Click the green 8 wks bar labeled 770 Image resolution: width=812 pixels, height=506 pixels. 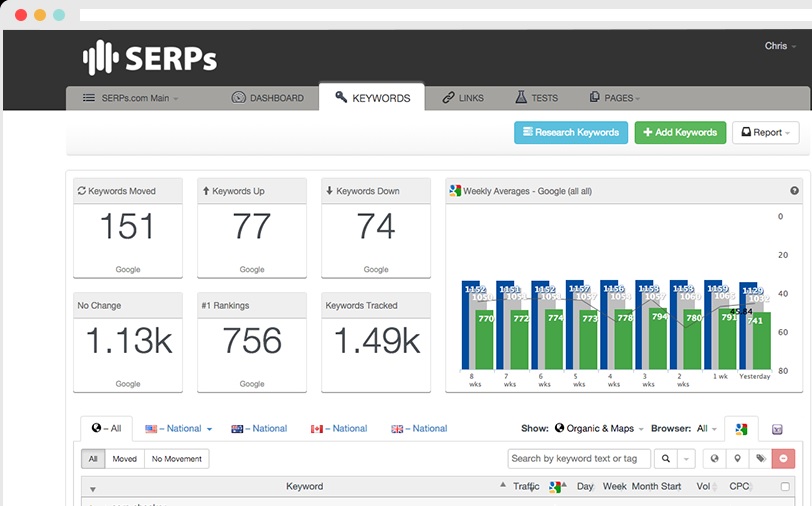point(485,339)
